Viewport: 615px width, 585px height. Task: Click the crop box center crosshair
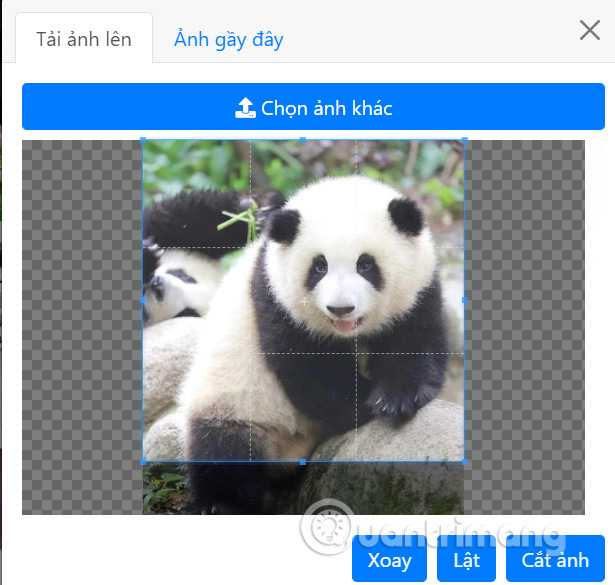click(x=304, y=302)
